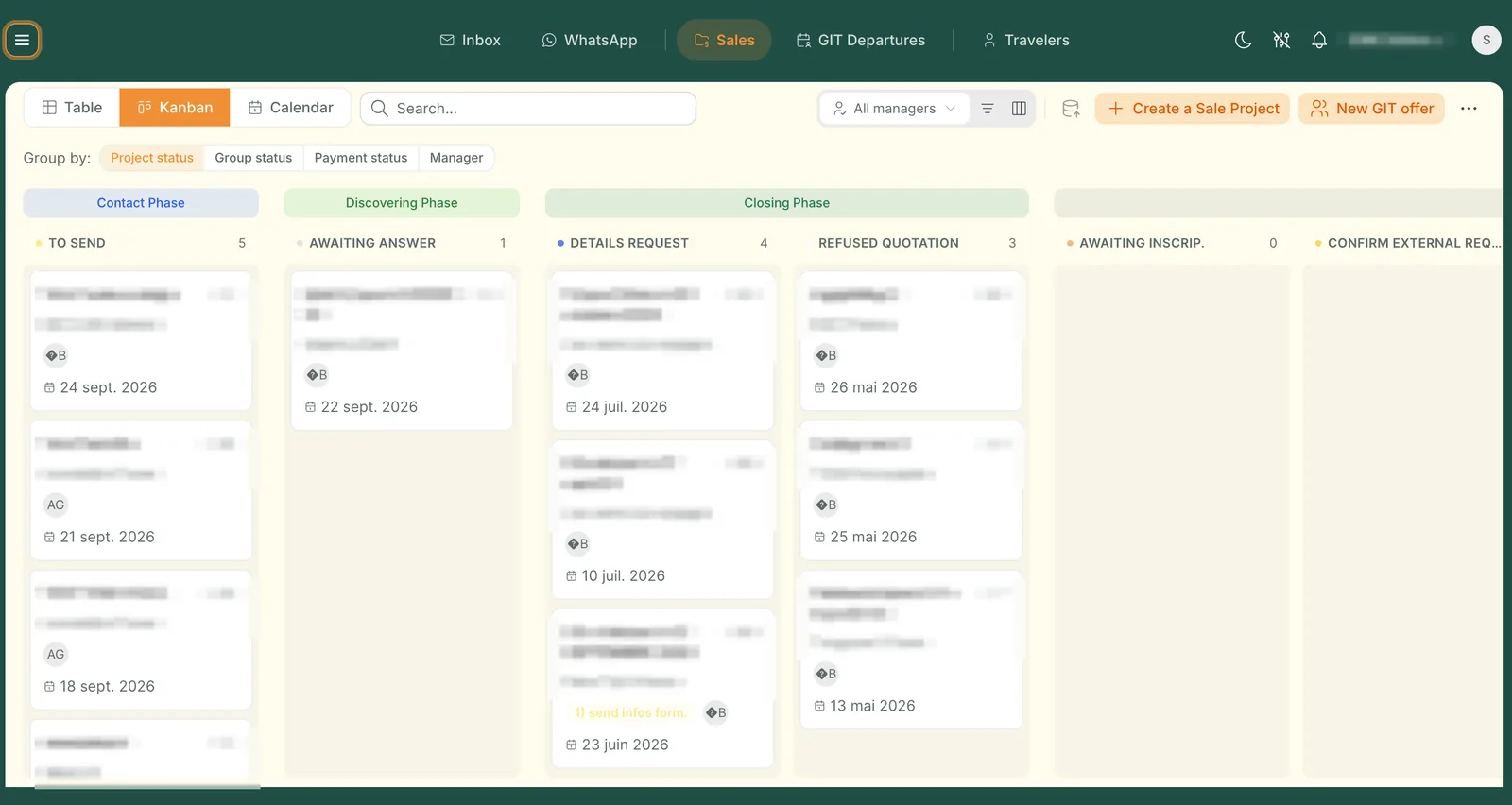The width and height of the screenshot is (1512, 805).
Task: Group by Payment status
Action: click(x=361, y=158)
